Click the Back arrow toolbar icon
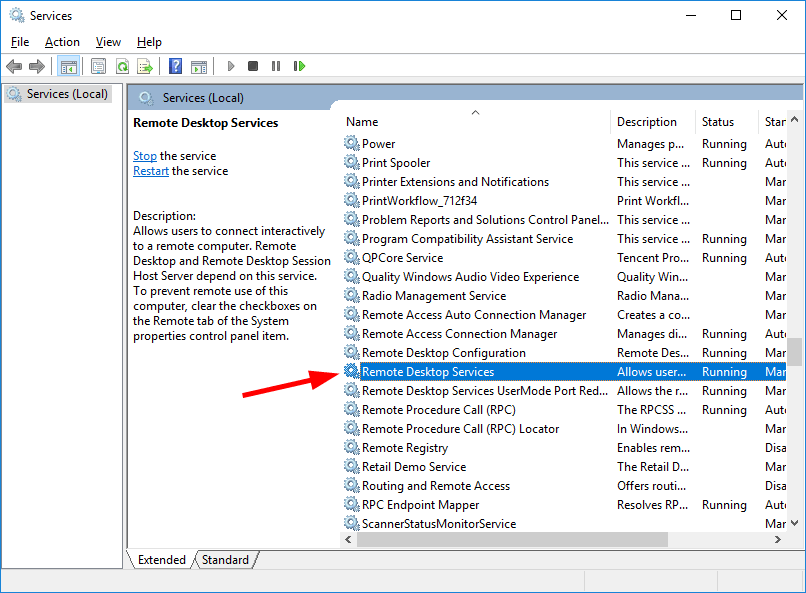Viewport: 806px width, 593px height. (14, 66)
